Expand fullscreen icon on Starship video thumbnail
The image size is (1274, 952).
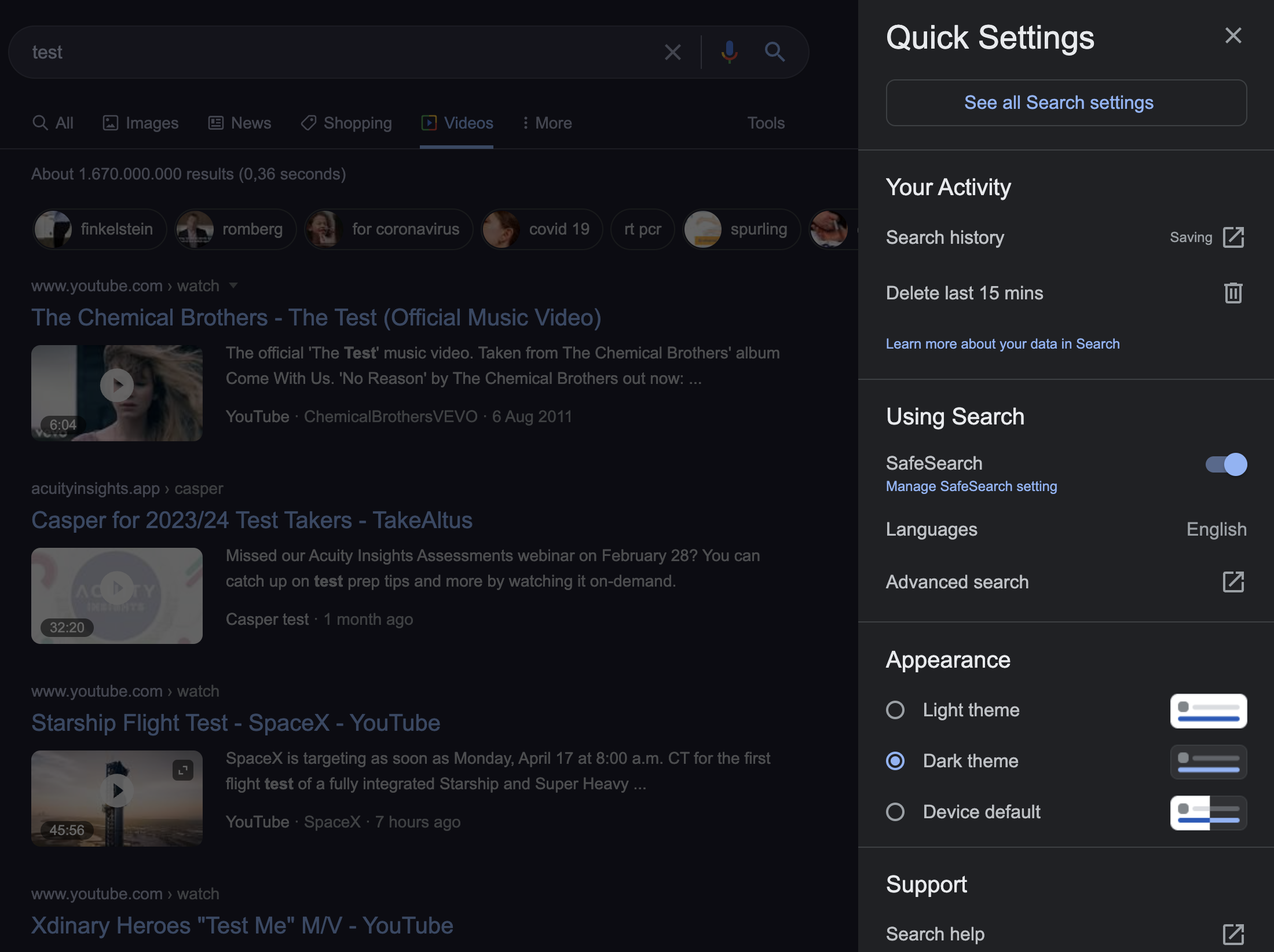pyautogui.click(x=183, y=770)
